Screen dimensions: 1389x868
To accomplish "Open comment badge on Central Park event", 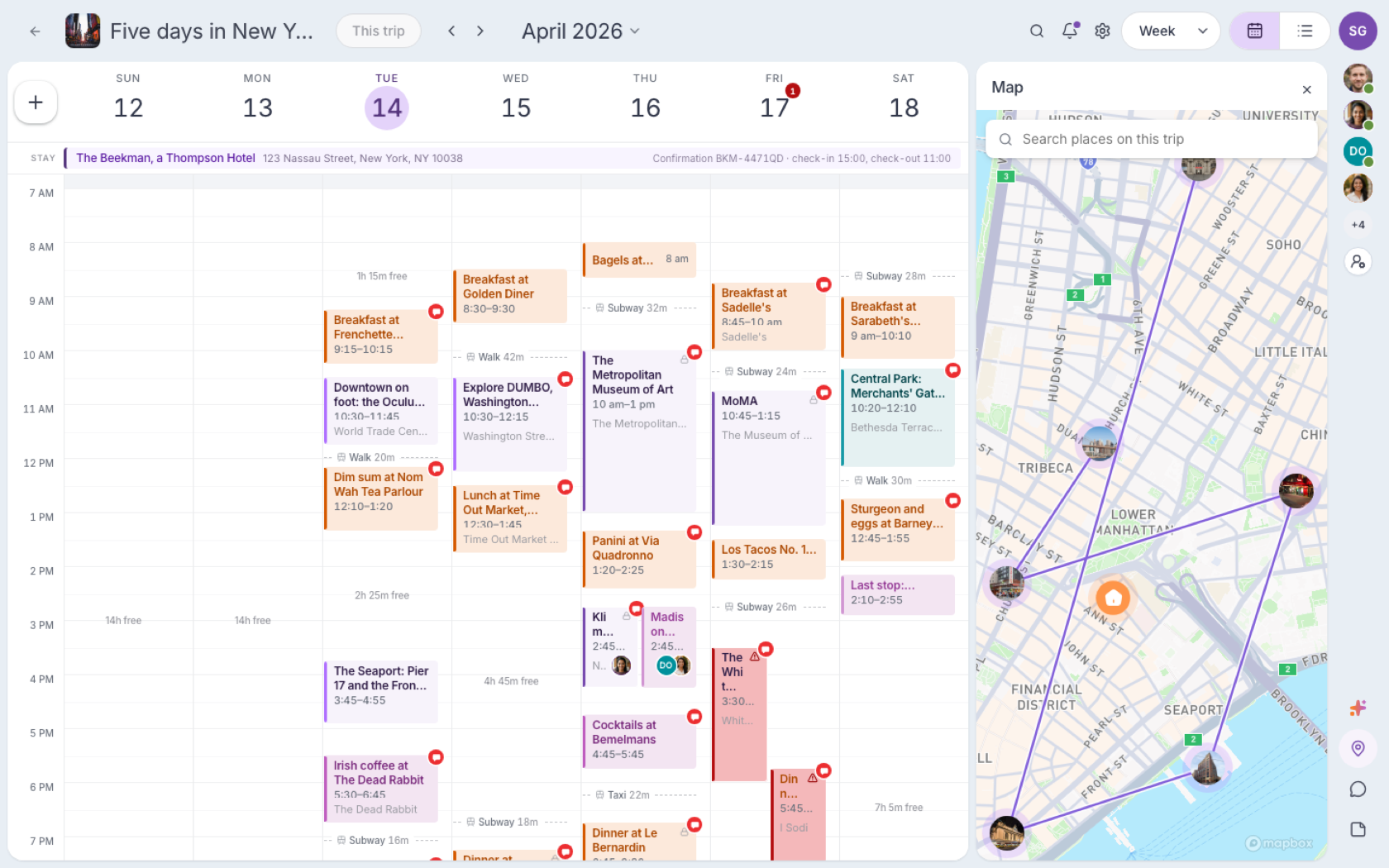I will [952, 370].
